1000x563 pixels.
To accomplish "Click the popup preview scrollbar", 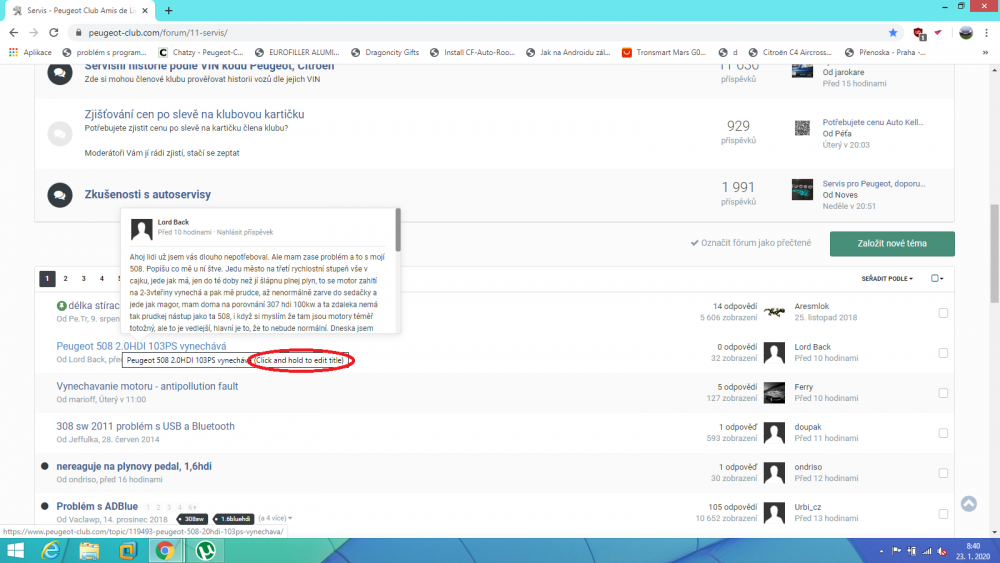I will (398, 230).
